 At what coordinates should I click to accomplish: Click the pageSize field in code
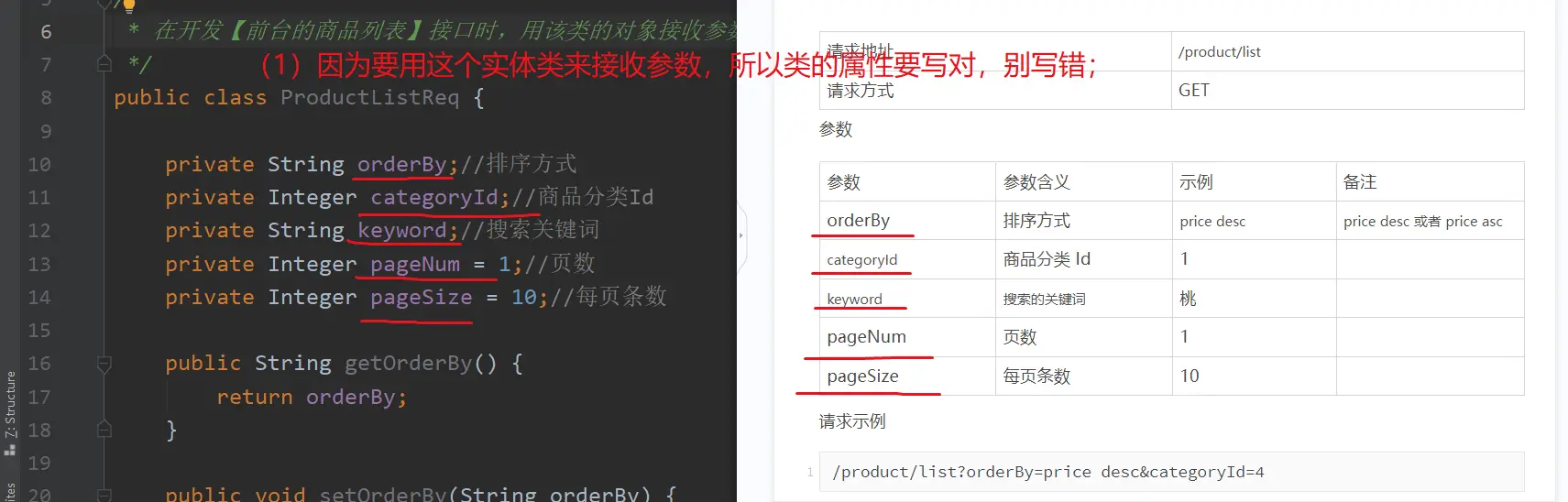422,297
